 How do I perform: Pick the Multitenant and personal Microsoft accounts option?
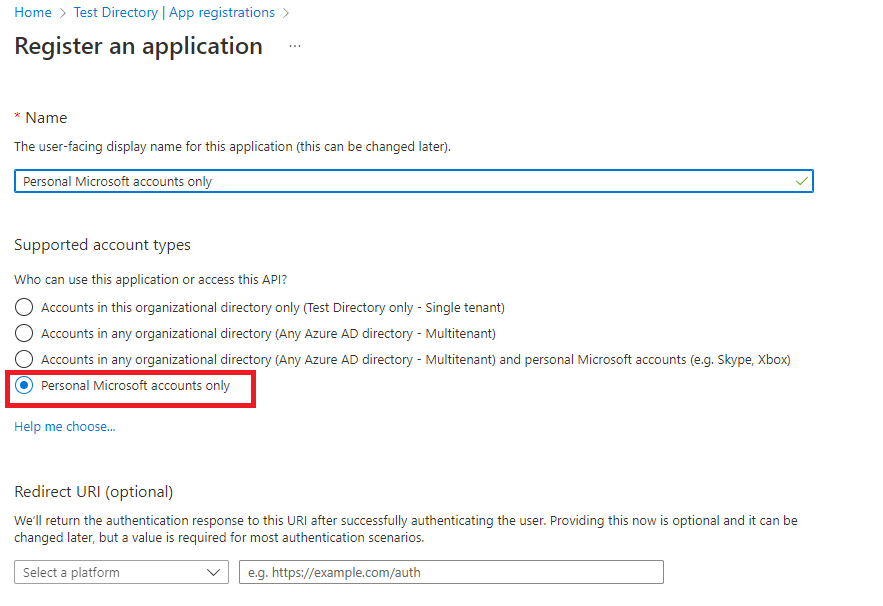click(24, 359)
